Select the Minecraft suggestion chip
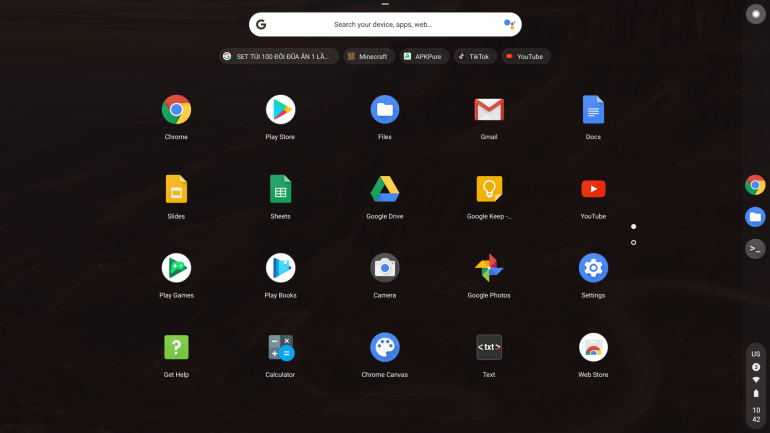770x433 pixels. click(x=369, y=56)
